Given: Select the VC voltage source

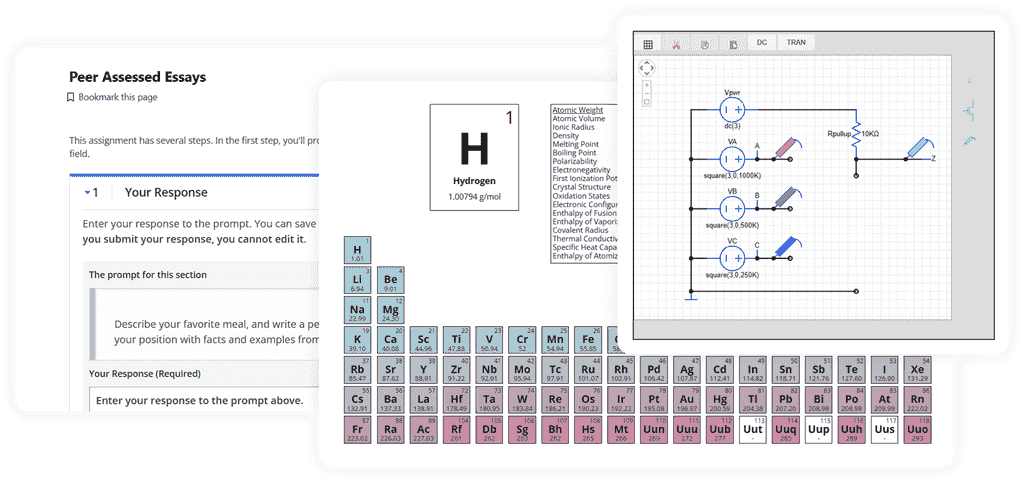Looking at the screenshot, I should (x=733, y=258).
